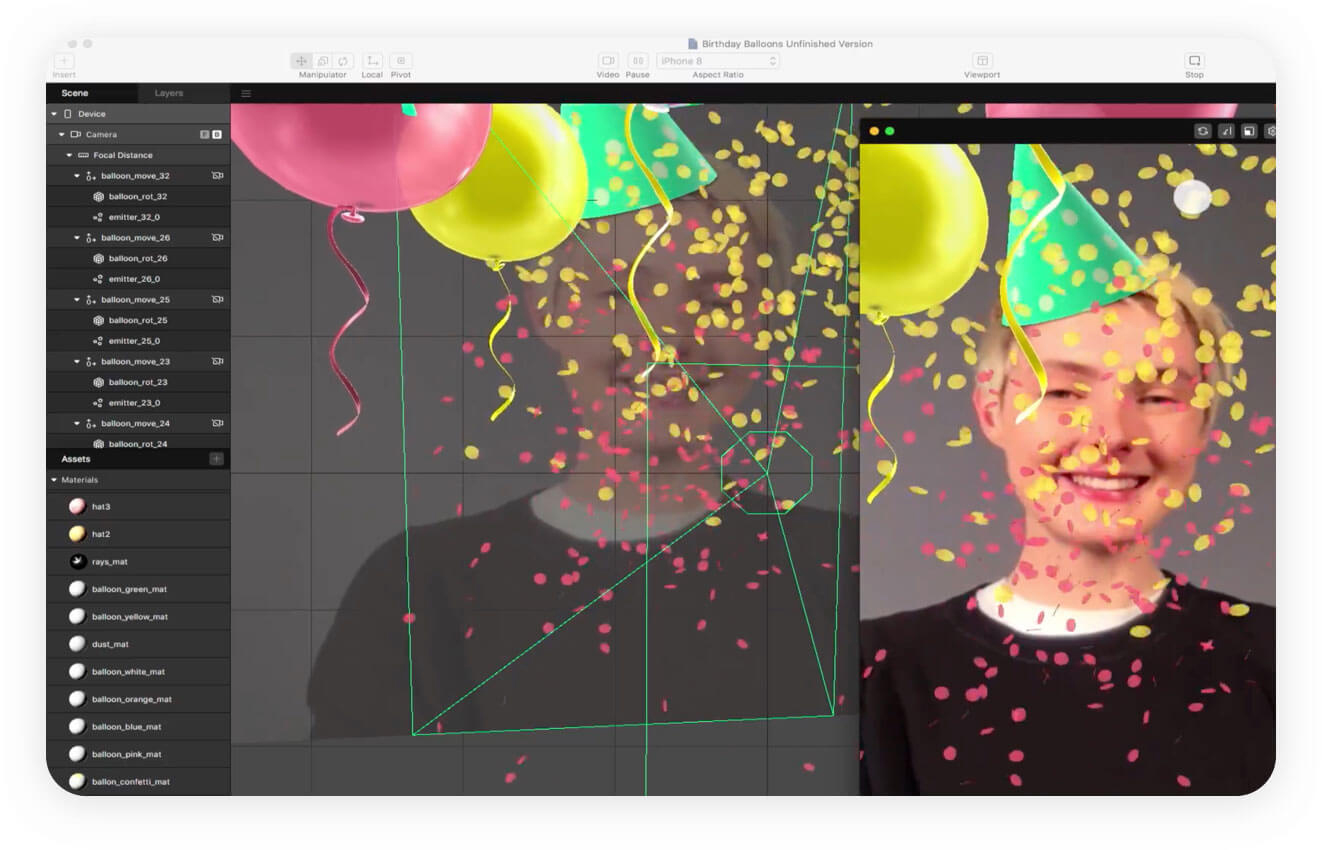
Task: Click the camera flip icon in the simulator
Action: click(1202, 131)
